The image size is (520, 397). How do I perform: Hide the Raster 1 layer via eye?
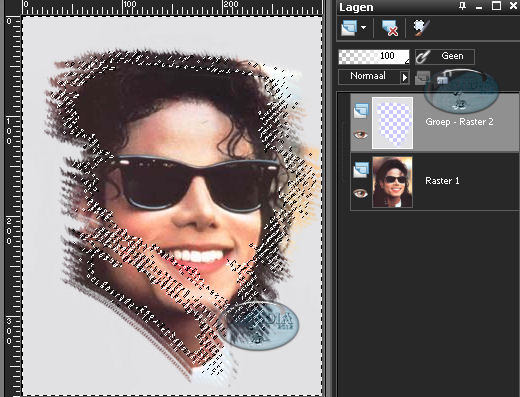click(361, 193)
